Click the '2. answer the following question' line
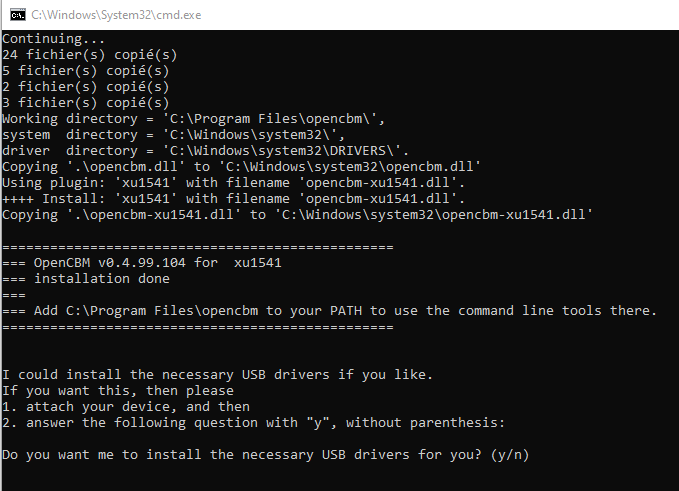The height and width of the screenshot is (491, 679). click(x=253, y=423)
